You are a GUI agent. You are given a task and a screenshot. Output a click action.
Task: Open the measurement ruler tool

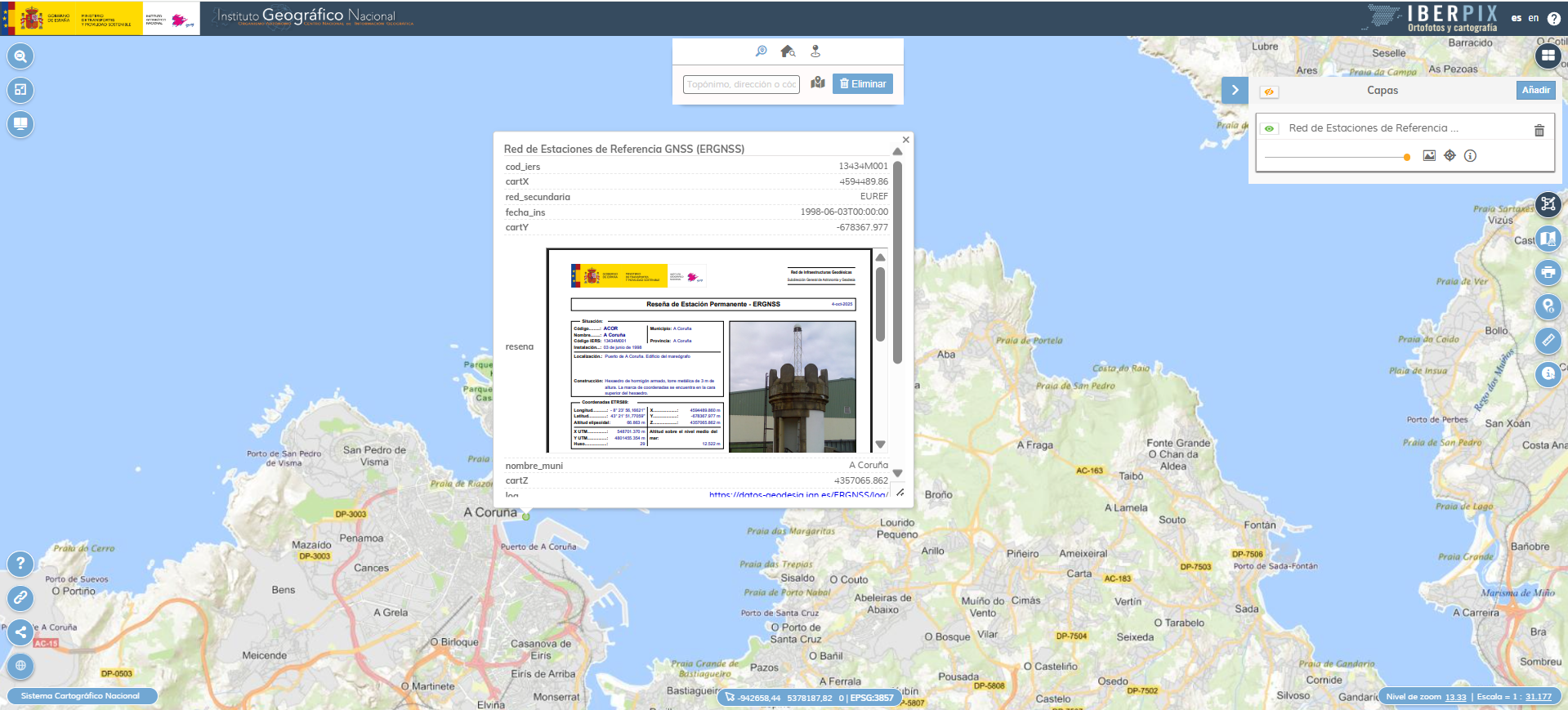tap(1548, 341)
